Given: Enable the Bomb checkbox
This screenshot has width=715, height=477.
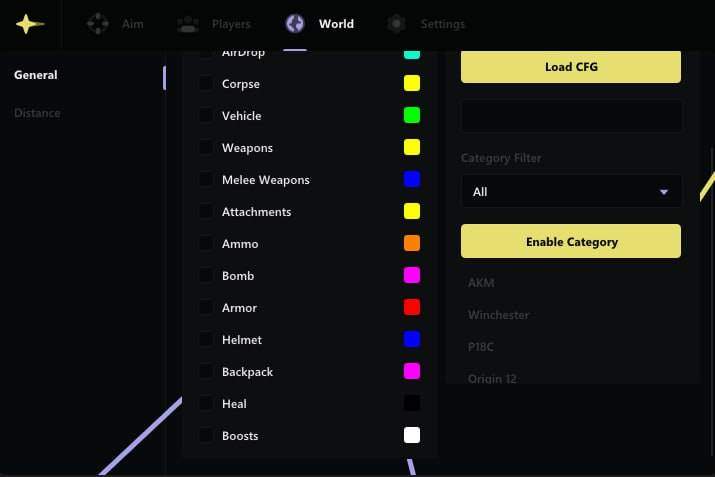Looking at the screenshot, I should click(x=206, y=275).
